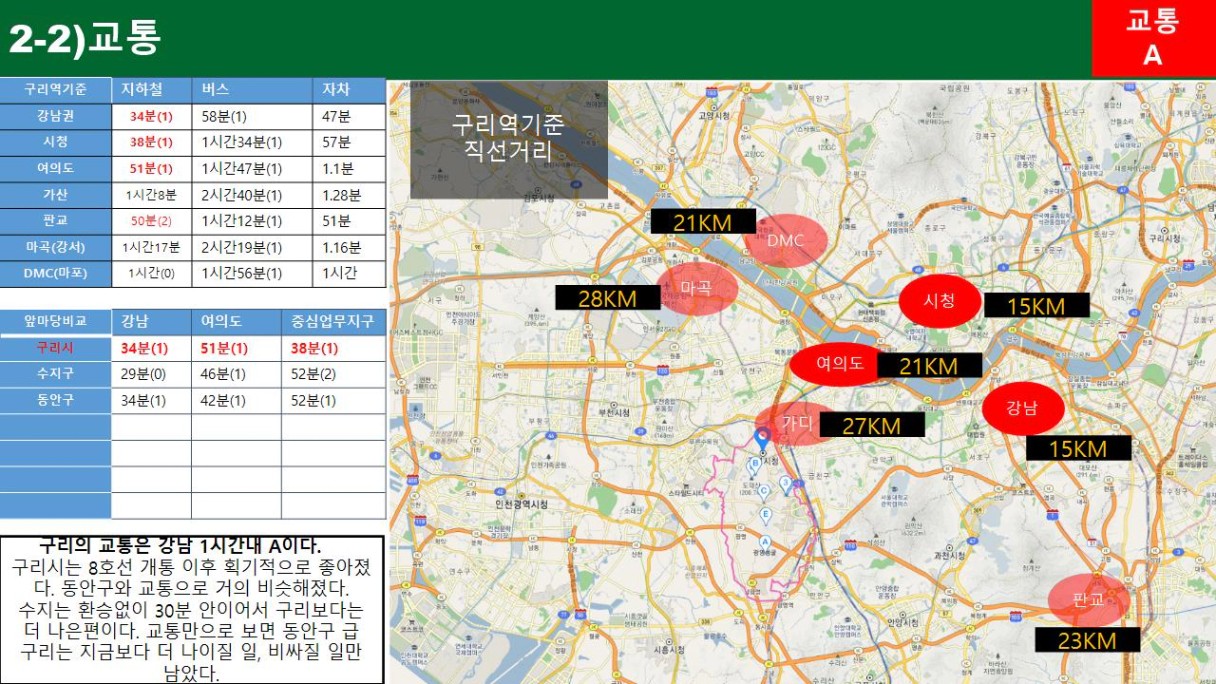Screen dimensions: 1216x684
Task: Select the red 50분(2) cell
Action: pyautogui.click(x=150, y=220)
